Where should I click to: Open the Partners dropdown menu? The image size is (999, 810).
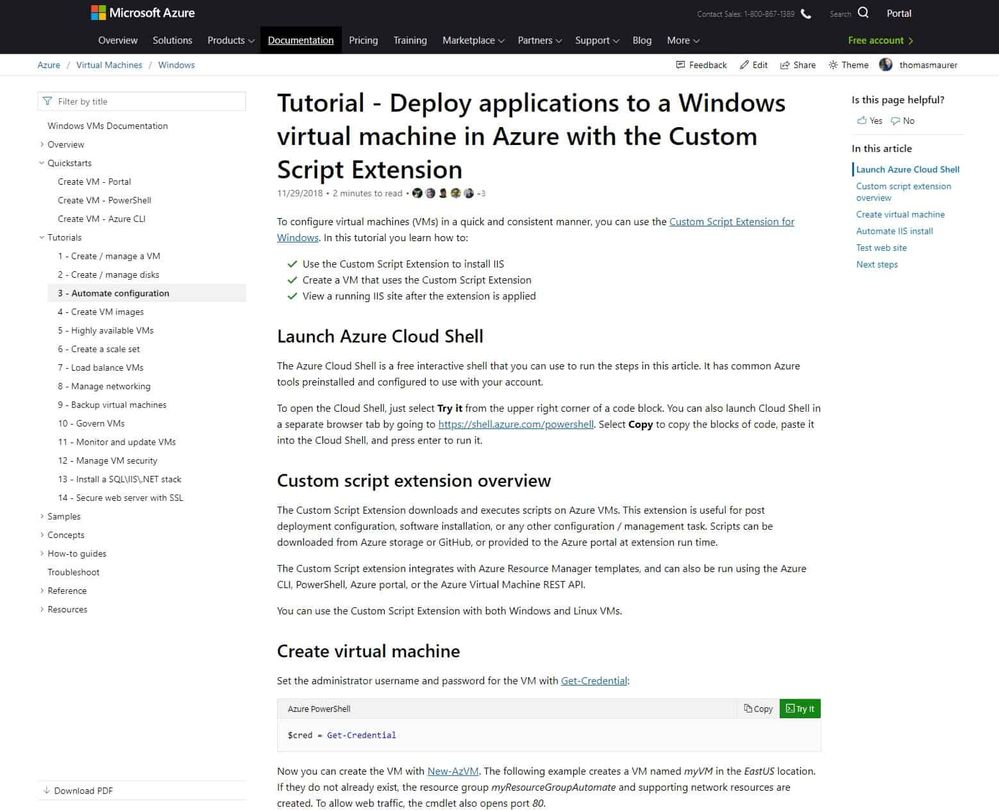click(540, 40)
